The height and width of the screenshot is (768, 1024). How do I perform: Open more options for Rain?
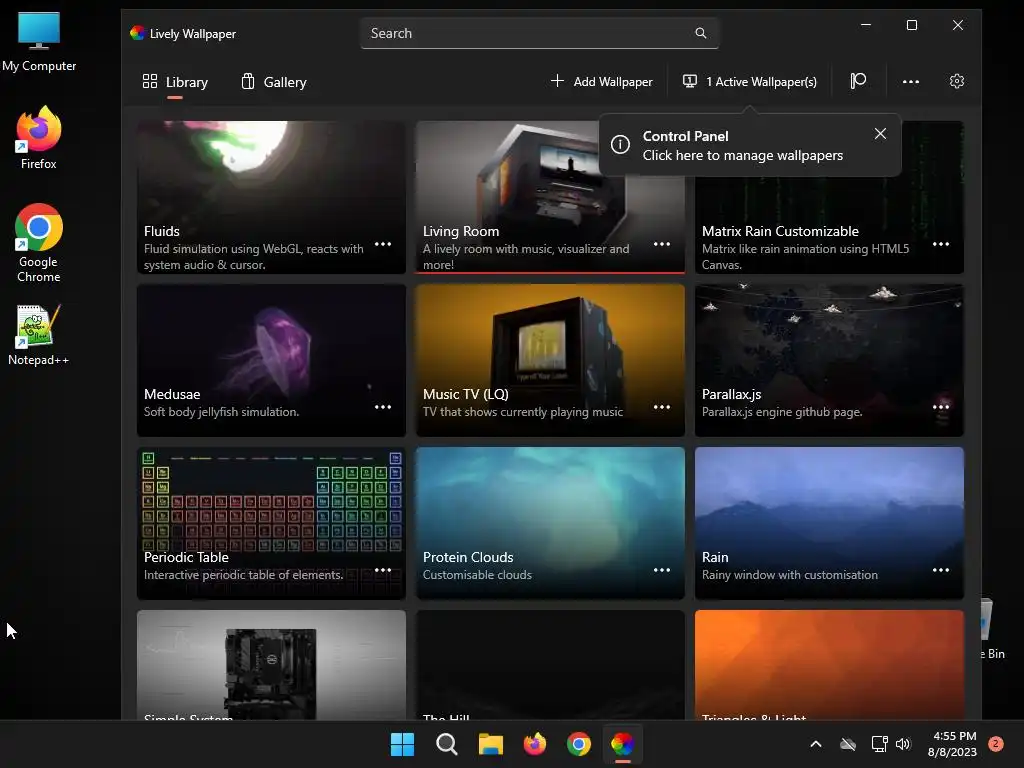(940, 570)
